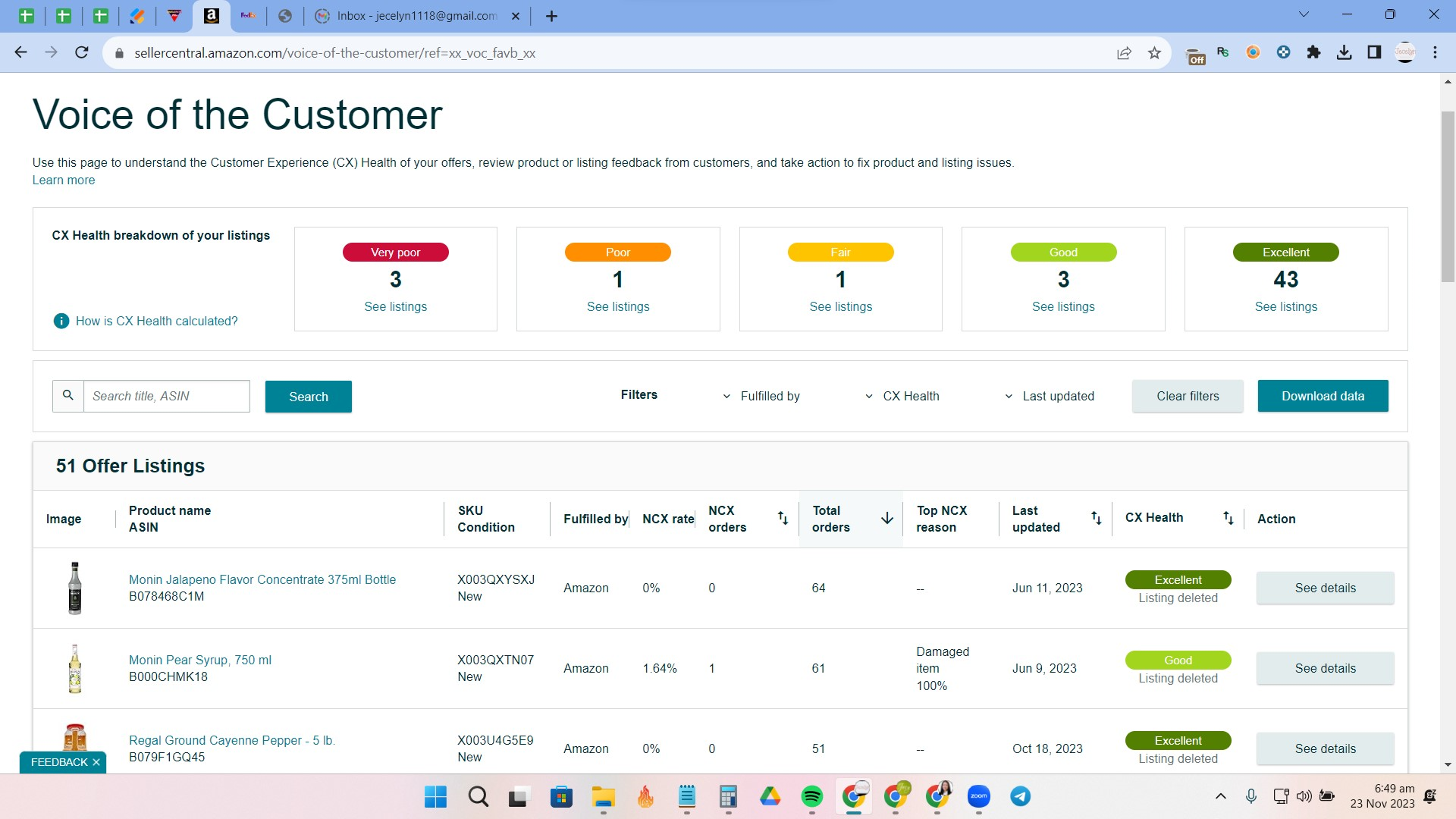Sort listings by NCX orders

[x=783, y=518]
